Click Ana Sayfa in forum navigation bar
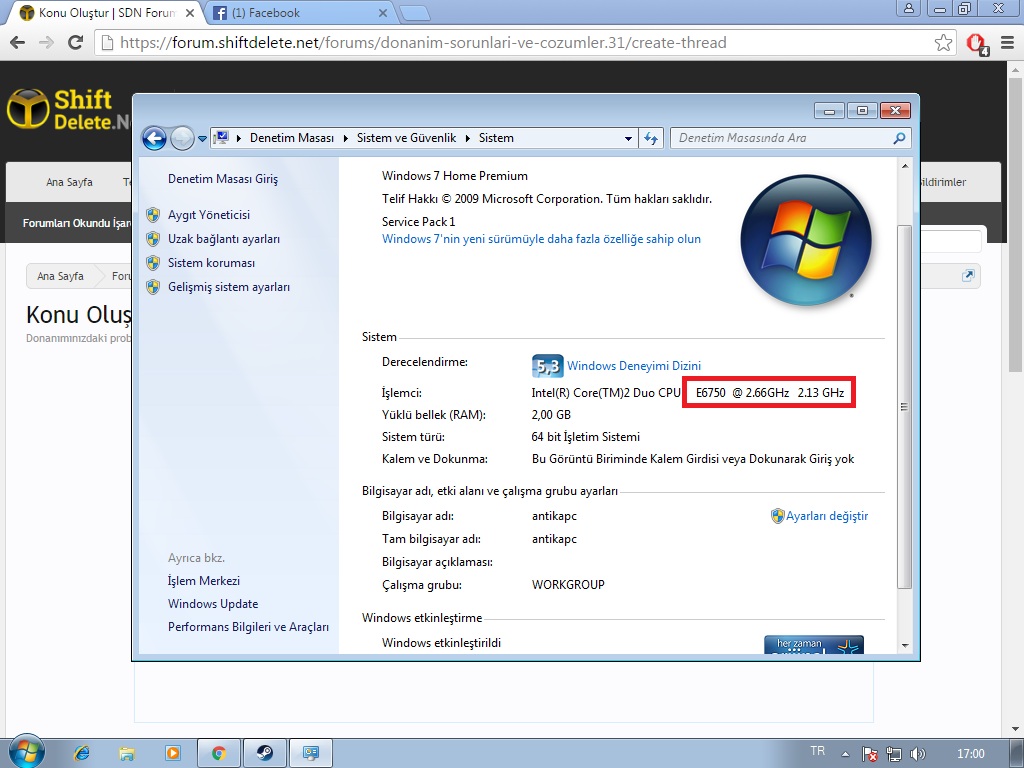1024x768 pixels. click(69, 182)
